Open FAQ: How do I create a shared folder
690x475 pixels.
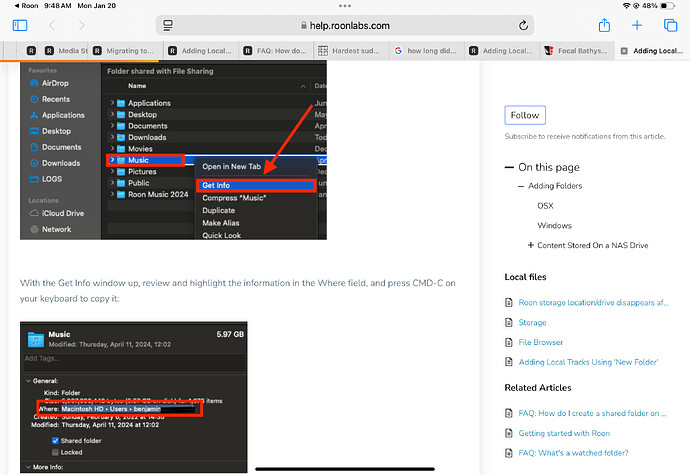592,413
